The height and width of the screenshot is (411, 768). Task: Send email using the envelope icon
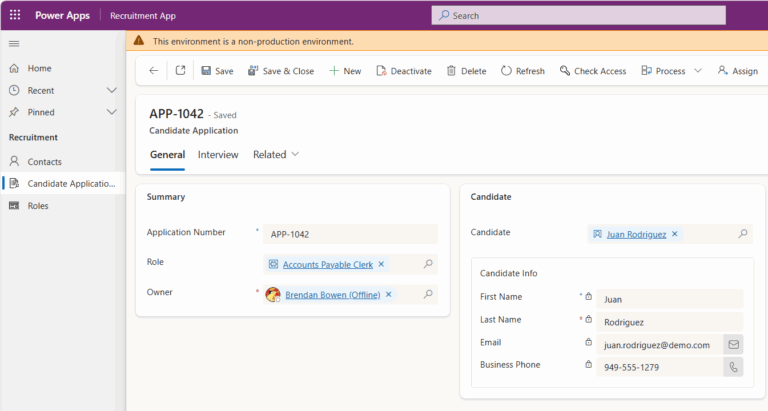point(733,344)
